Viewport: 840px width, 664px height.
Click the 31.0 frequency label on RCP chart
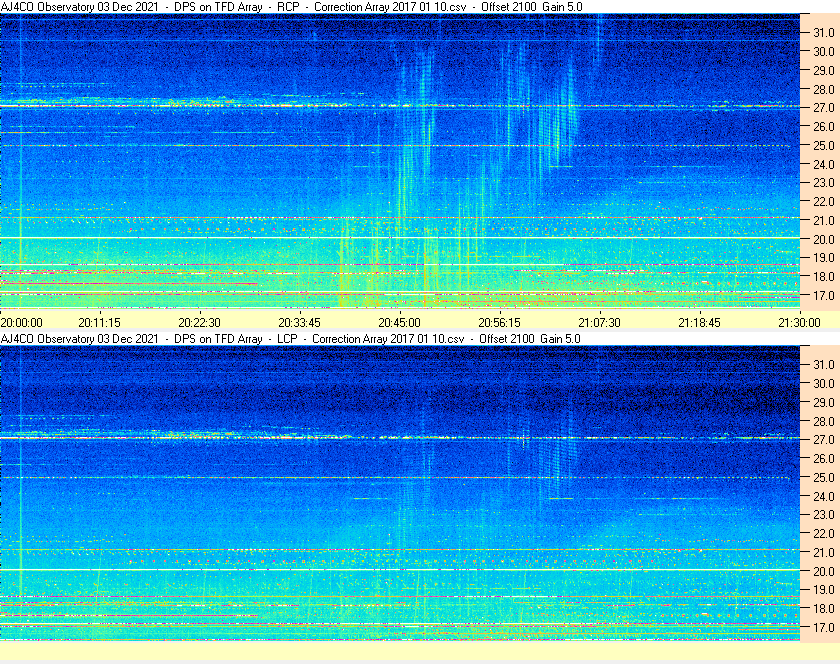824,33
